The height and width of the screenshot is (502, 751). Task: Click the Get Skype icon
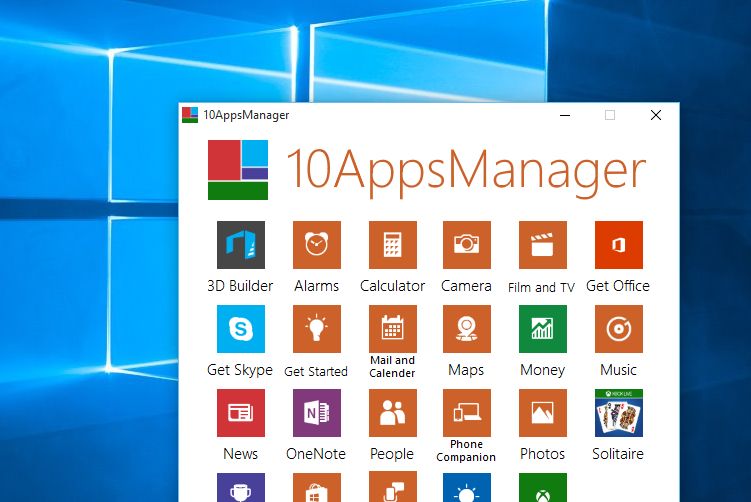pyautogui.click(x=240, y=329)
